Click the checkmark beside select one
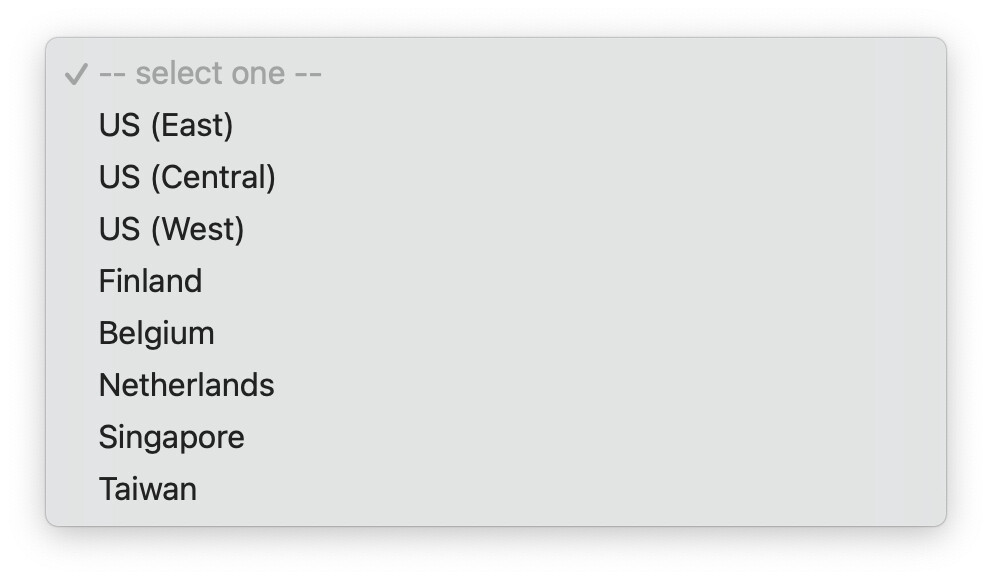The width and height of the screenshot is (992, 580). [76, 75]
